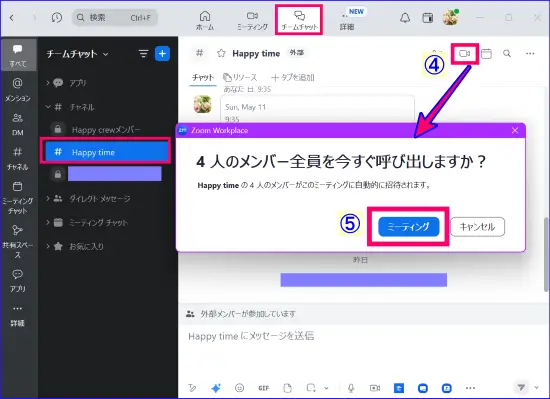Screen dimensions: 550x399
Task: Open the Happy crewメンバー channel
Action: pyautogui.click(x=105, y=130)
